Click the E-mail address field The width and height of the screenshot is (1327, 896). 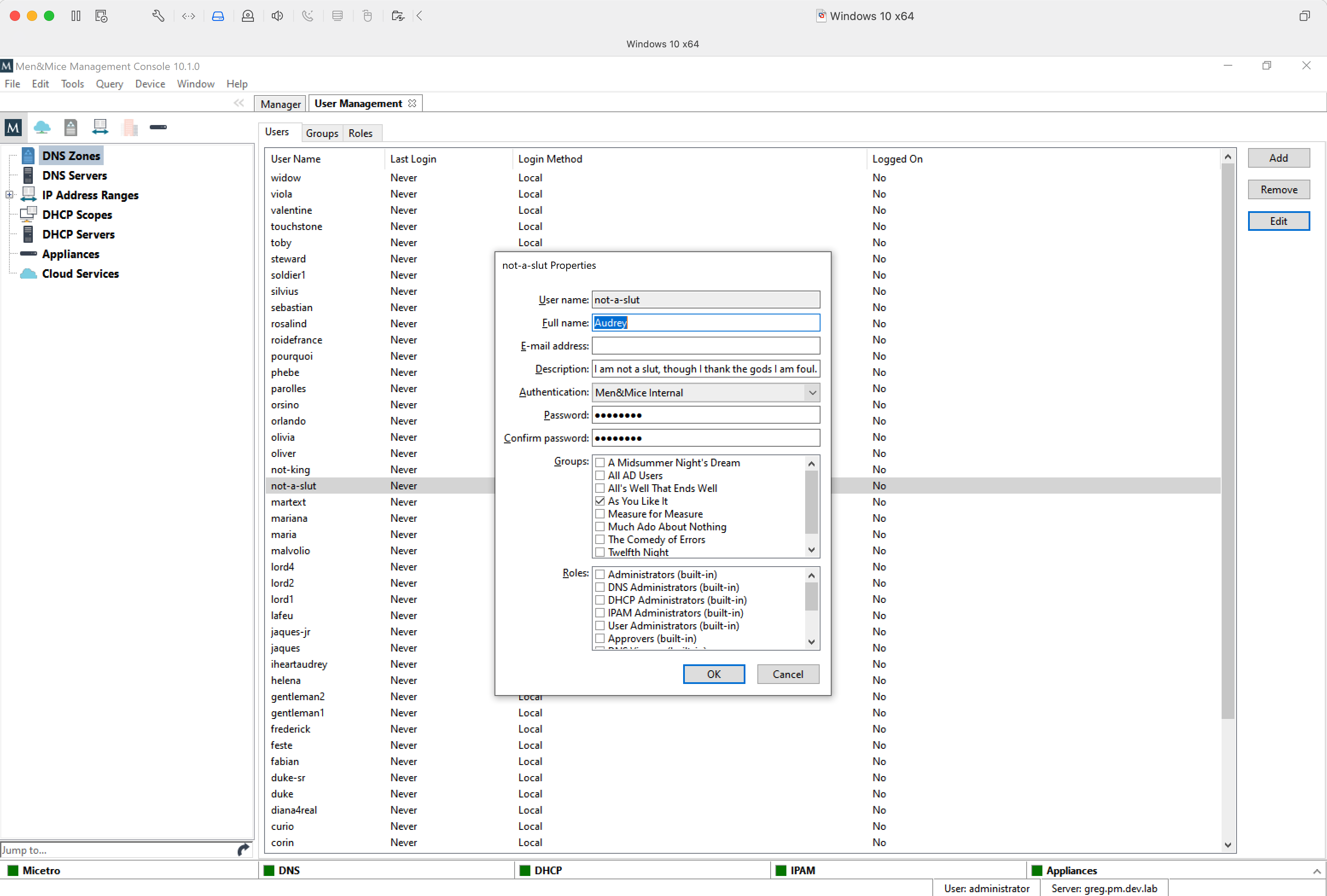point(705,346)
